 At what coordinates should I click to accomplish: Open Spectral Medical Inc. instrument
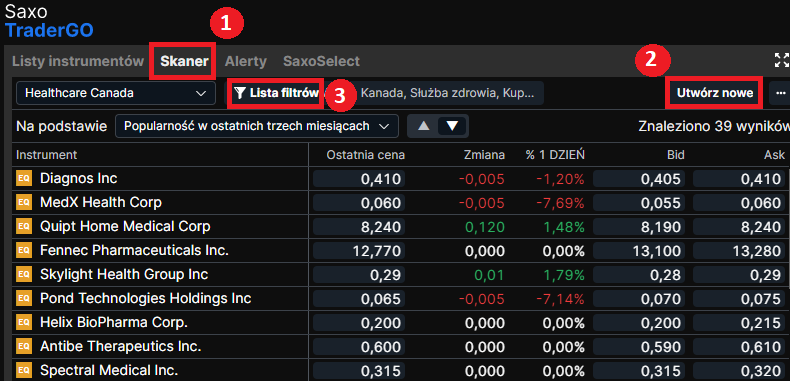click(109, 370)
